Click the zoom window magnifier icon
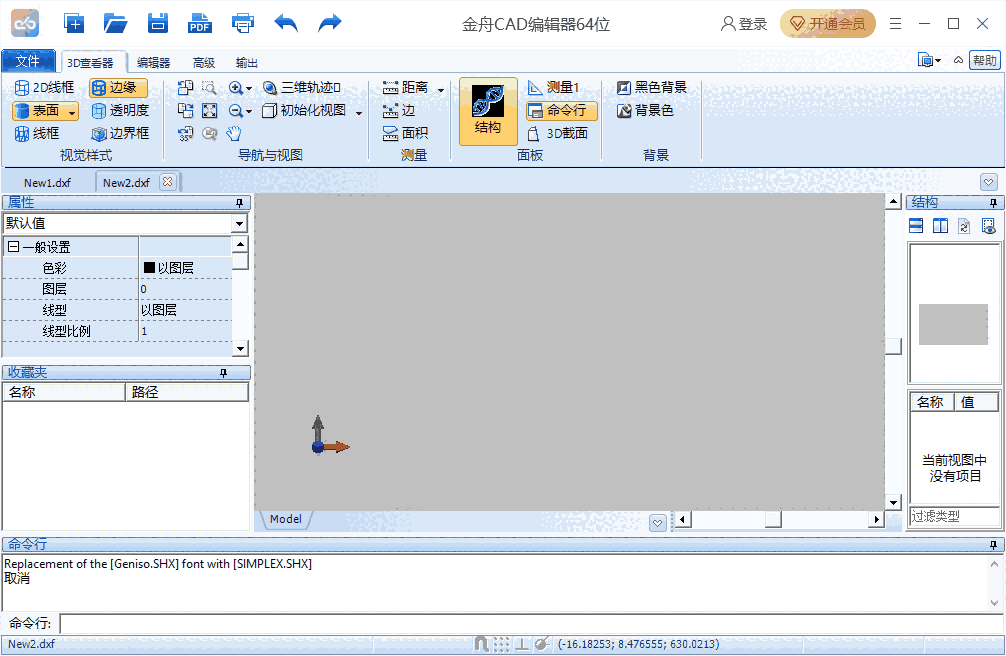The image size is (1006, 656). 209,87
